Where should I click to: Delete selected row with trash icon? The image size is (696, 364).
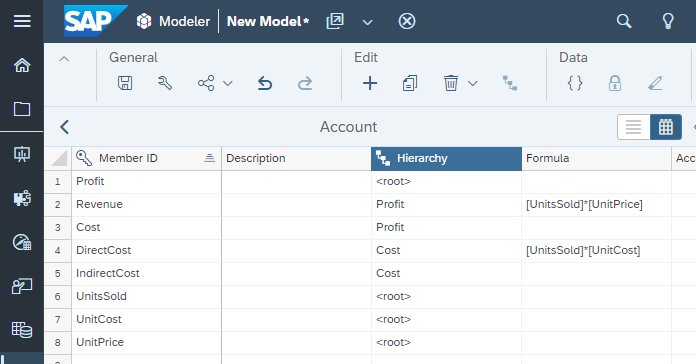(x=451, y=83)
